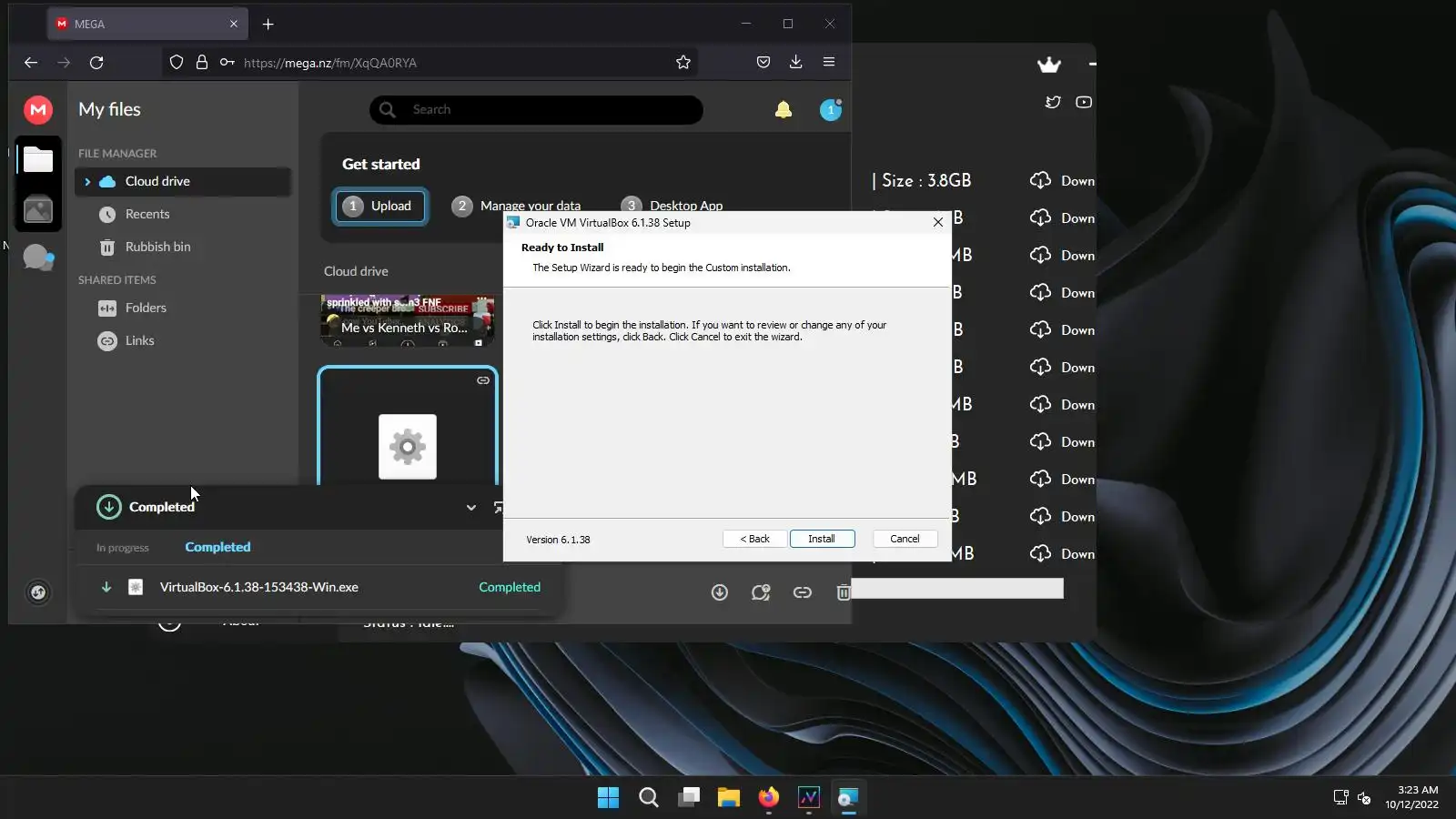Open MEGA notifications bell
This screenshot has width=1456, height=819.
783,110
